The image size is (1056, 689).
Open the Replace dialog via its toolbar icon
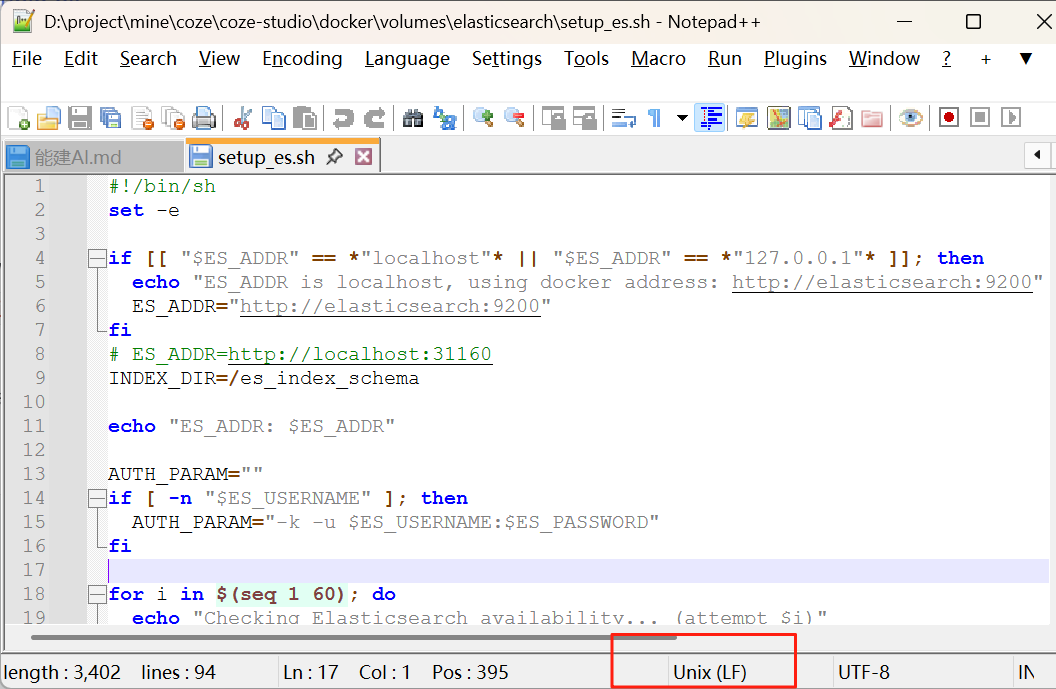(446, 117)
